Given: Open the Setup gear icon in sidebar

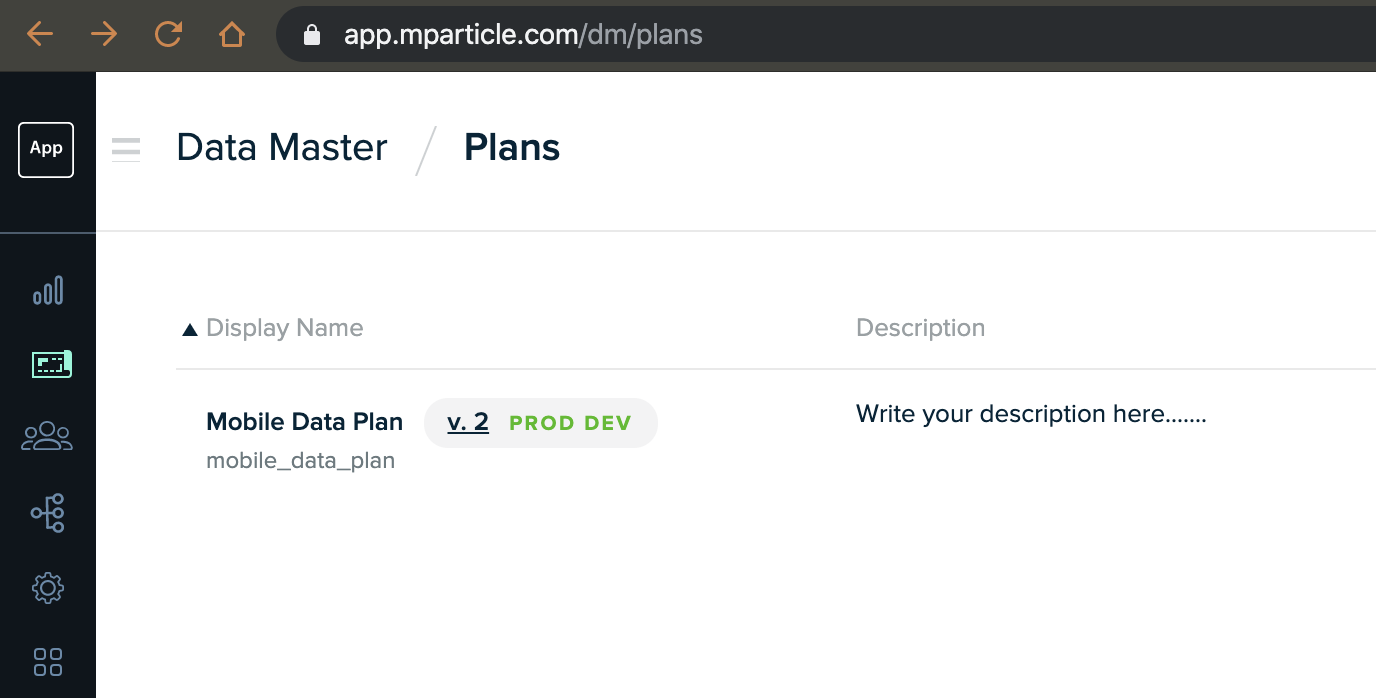Looking at the screenshot, I should pos(48,588).
